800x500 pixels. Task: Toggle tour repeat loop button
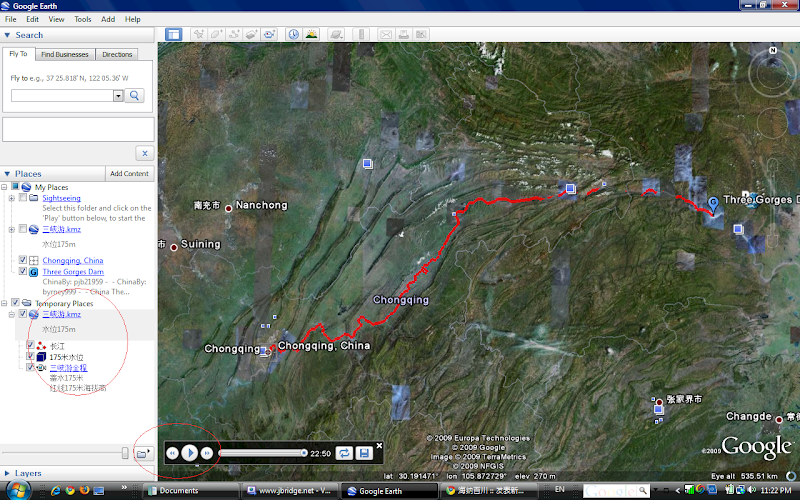tap(344, 453)
